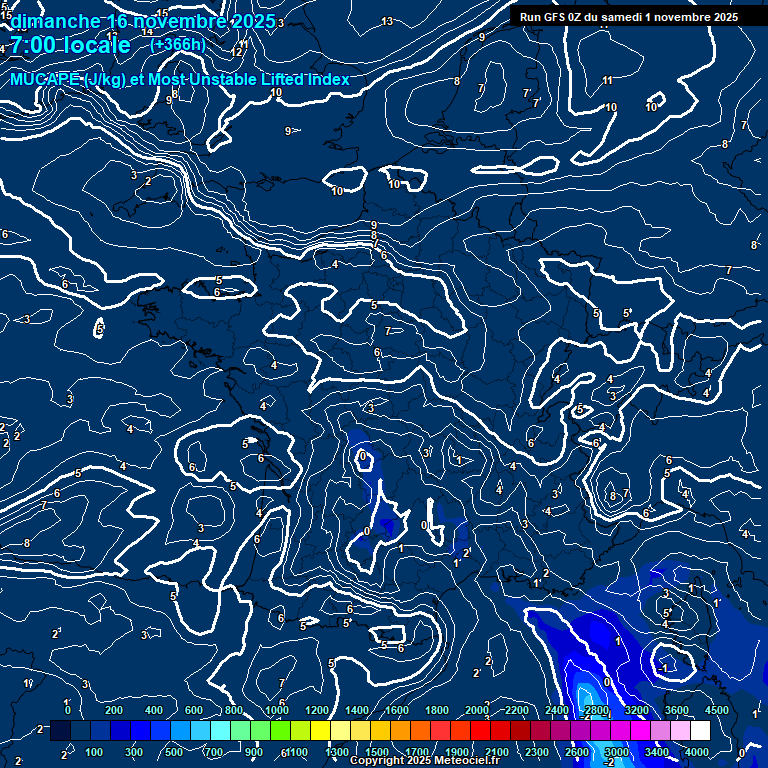The height and width of the screenshot is (768, 768).
Task: Click the '1800' legend value
Action: [x=437, y=710]
